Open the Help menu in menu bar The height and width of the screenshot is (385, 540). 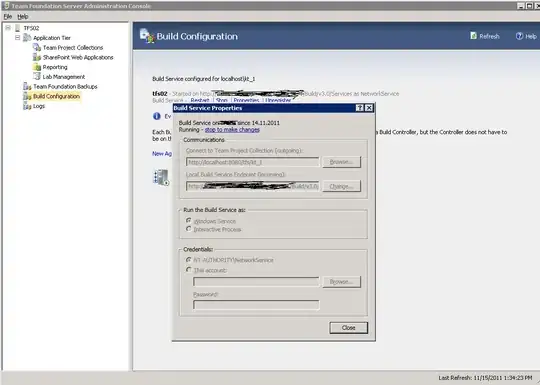click(x=23, y=16)
